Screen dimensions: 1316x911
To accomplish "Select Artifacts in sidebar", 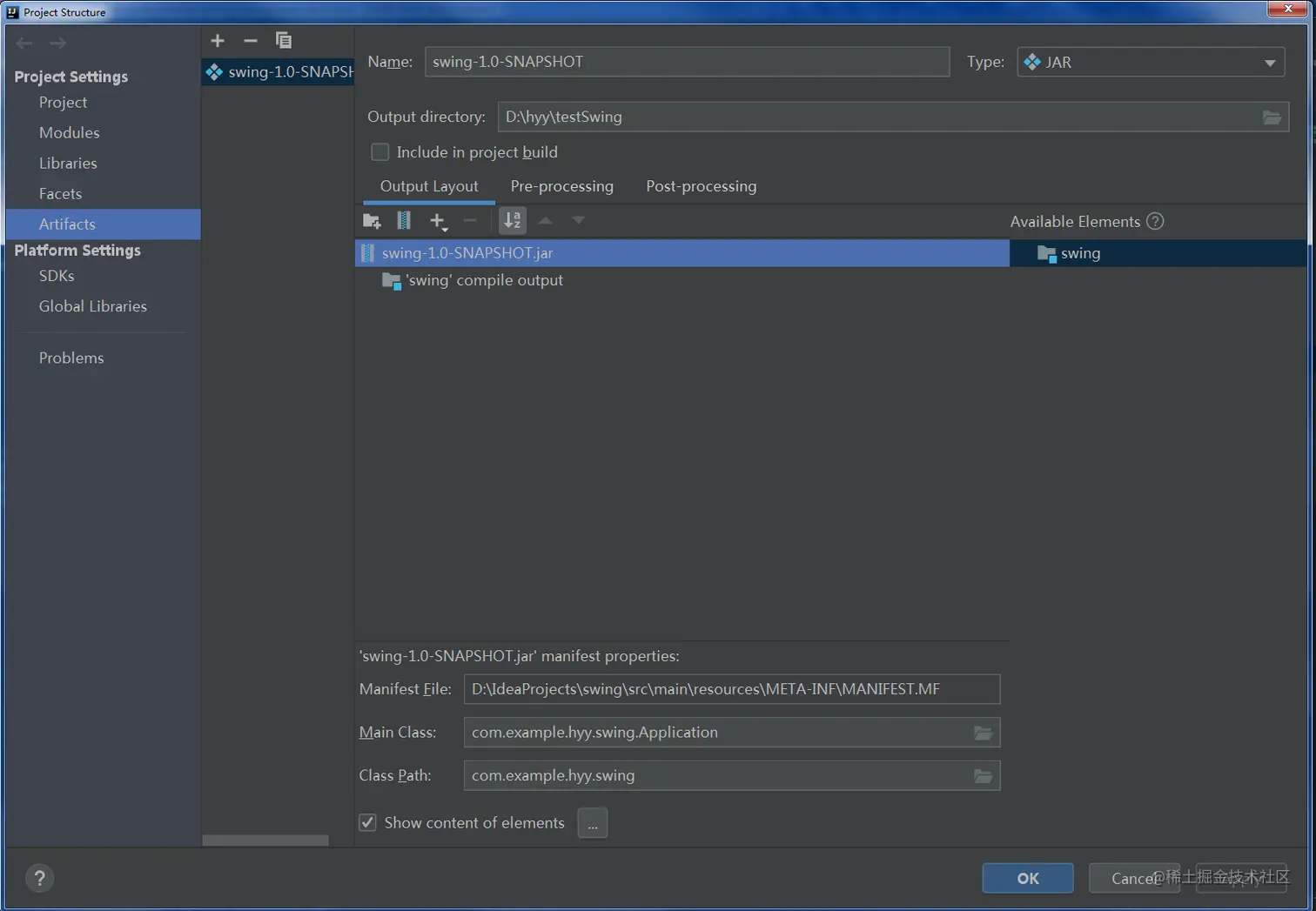I will [x=103, y=224].
